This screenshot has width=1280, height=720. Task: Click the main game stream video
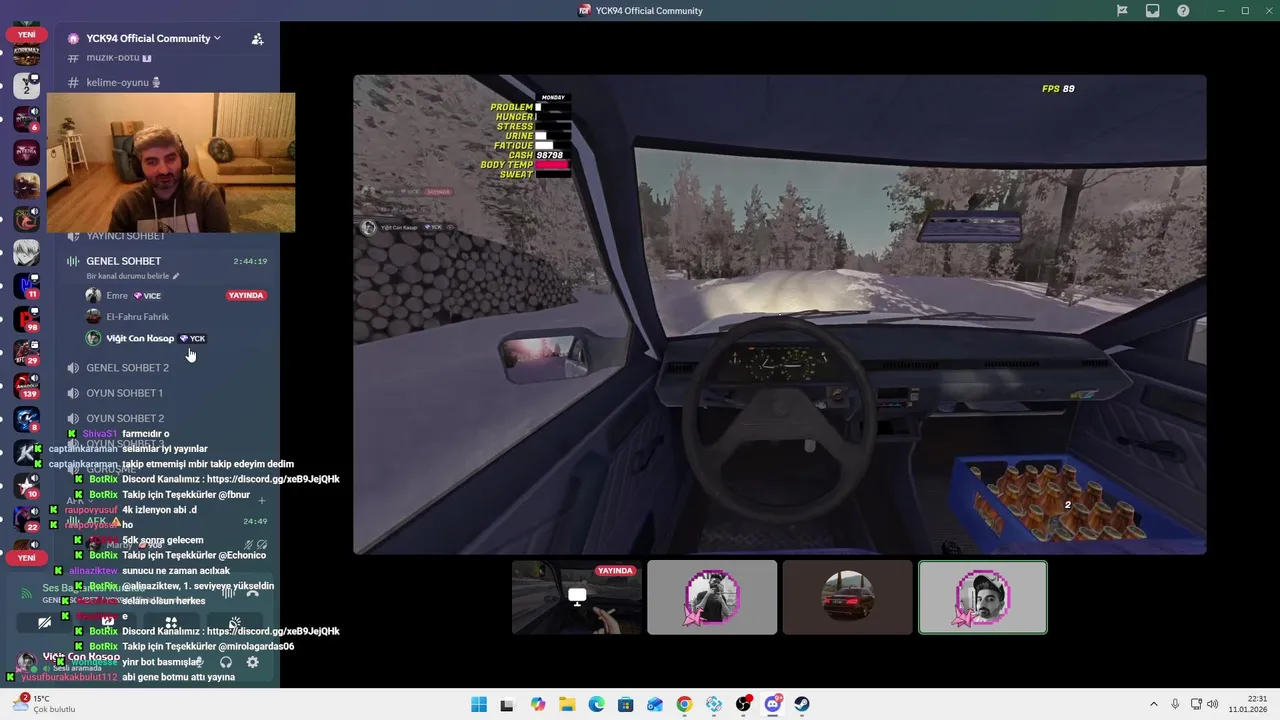point(779,314)
